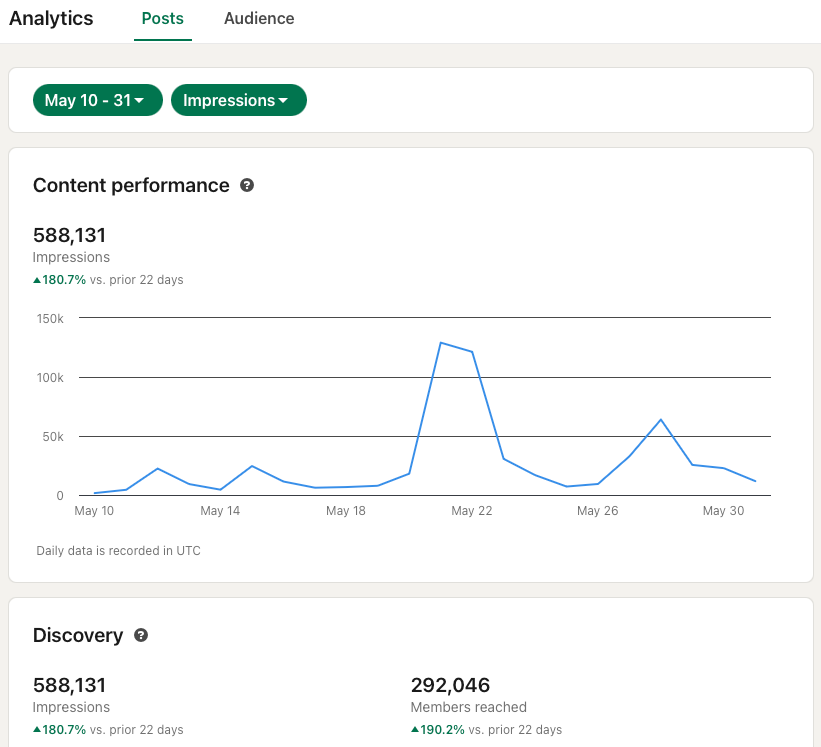The height and width of the screenshot is (747, 821).
Task: Switch to the Audience tab
Action: click(259, 19)
